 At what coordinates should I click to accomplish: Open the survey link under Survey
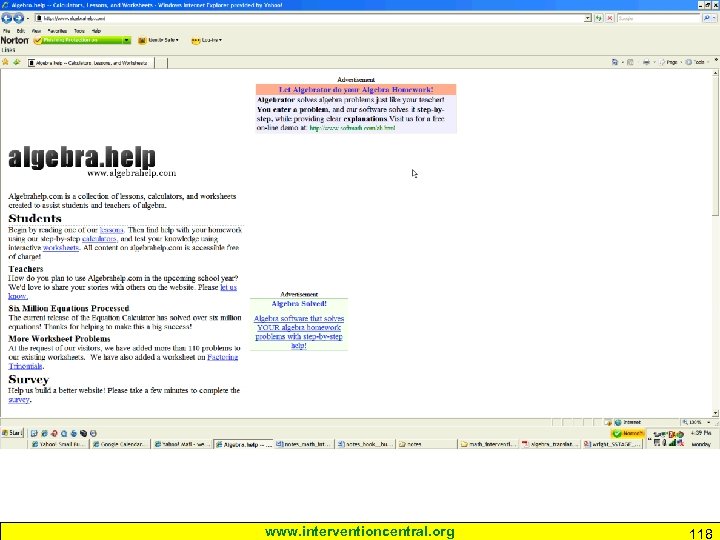(19, 399)
